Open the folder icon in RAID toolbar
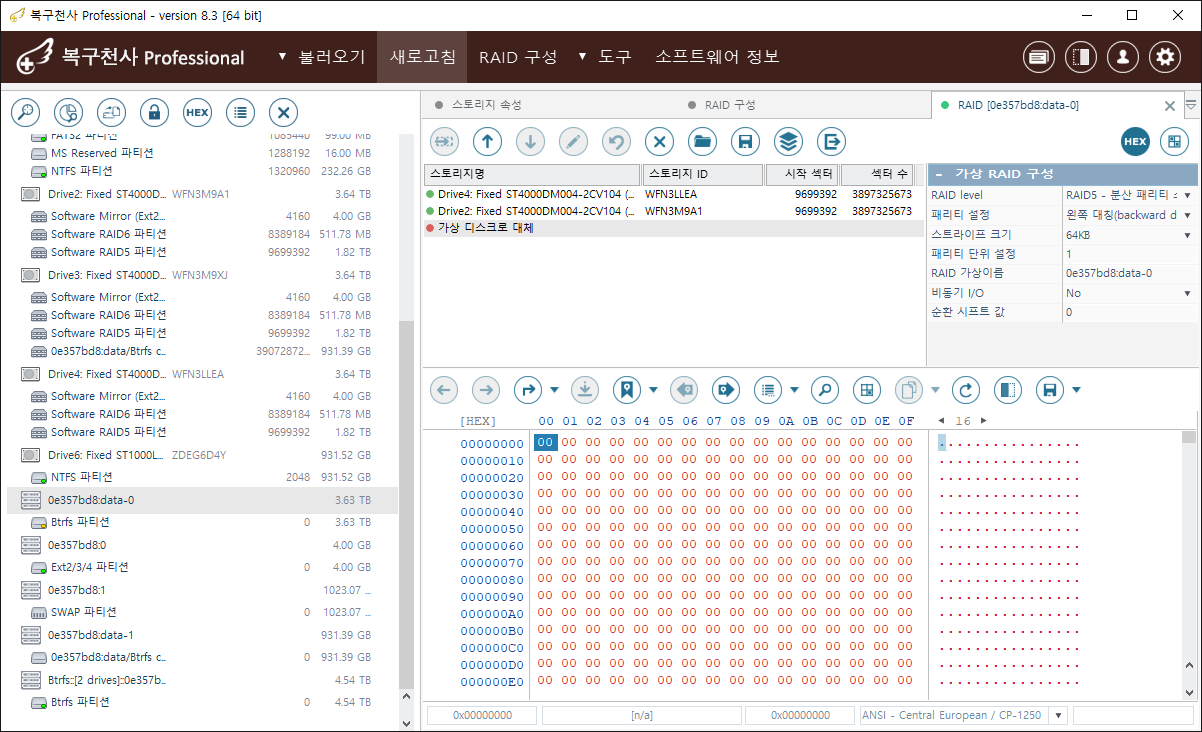This screenshot has width=1202, height=732. pyautogui.click(x=702, y=142)
